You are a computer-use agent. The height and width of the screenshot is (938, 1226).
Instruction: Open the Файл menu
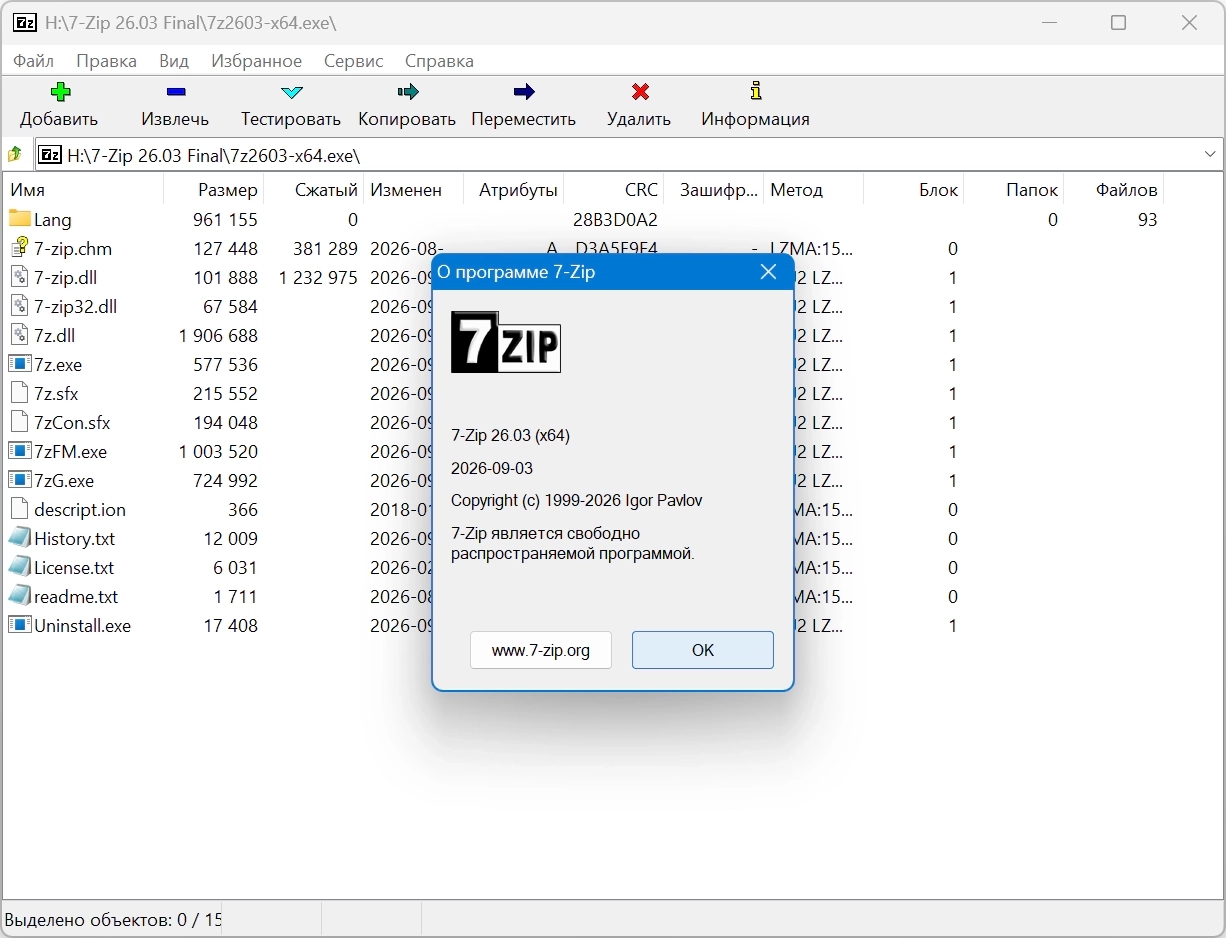point(34,61)
